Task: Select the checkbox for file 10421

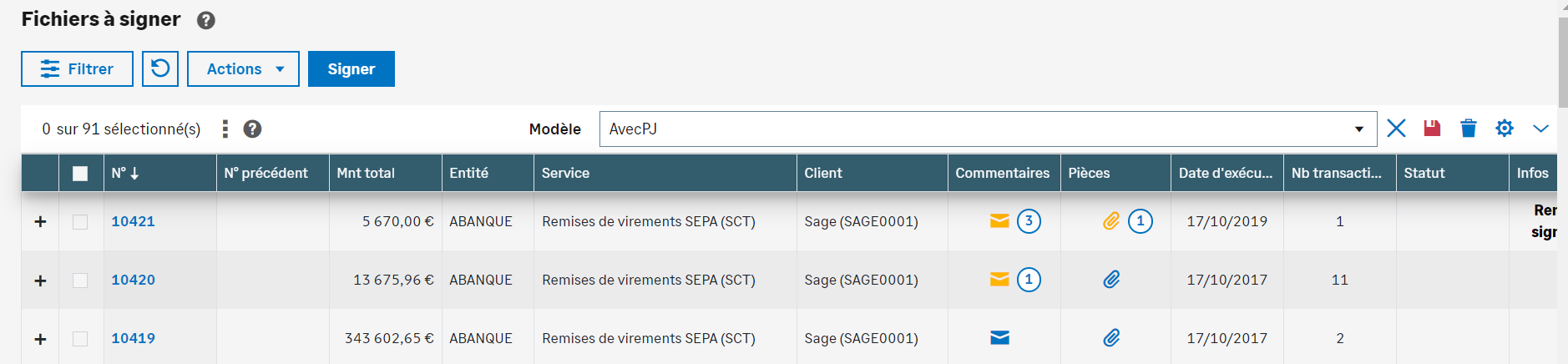Action: (80, 222)
